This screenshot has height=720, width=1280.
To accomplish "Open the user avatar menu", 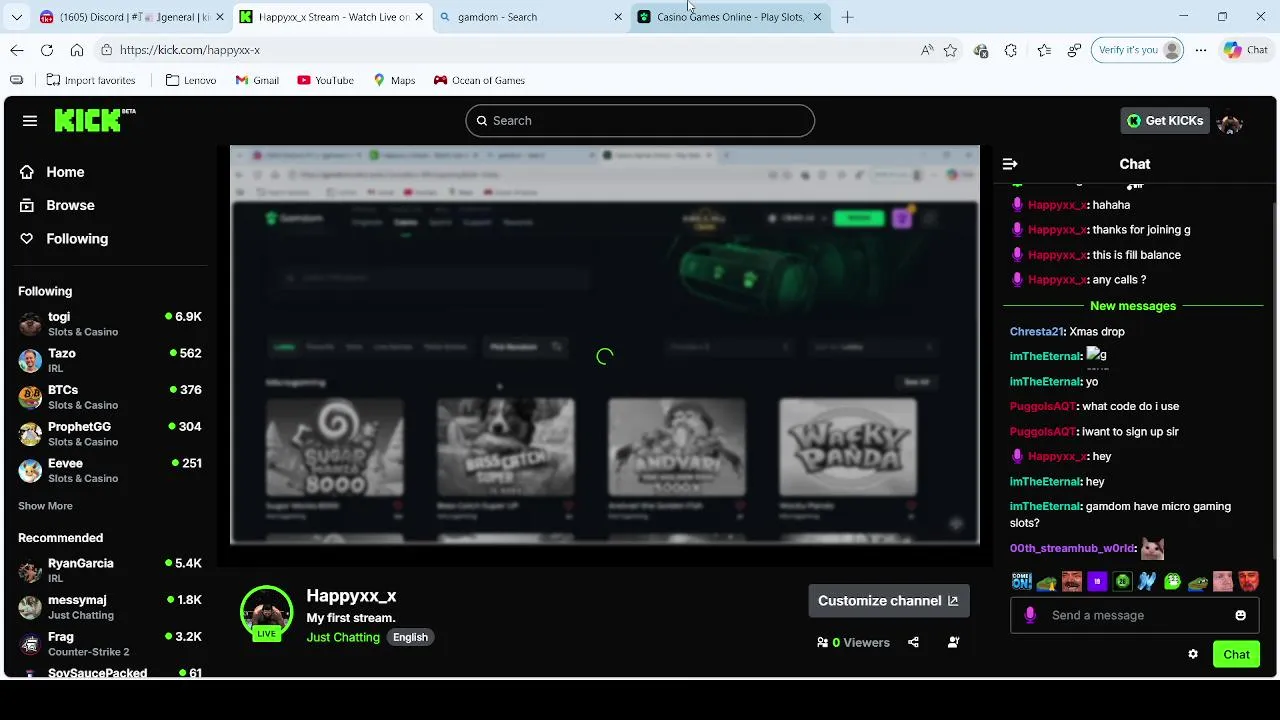I will (1230, 122).
